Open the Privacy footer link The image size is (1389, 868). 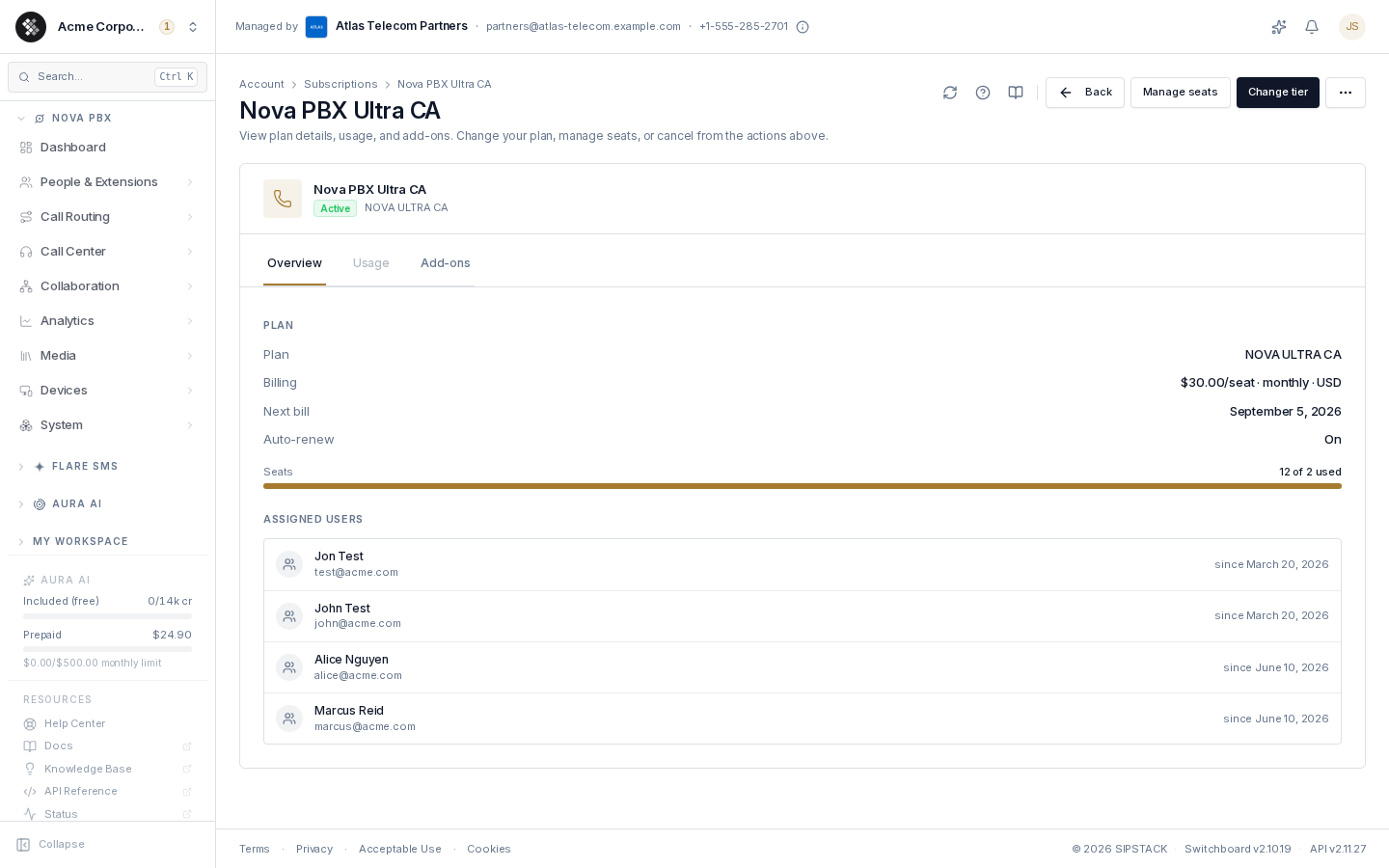pyautogui.click(x=314, y=850)
